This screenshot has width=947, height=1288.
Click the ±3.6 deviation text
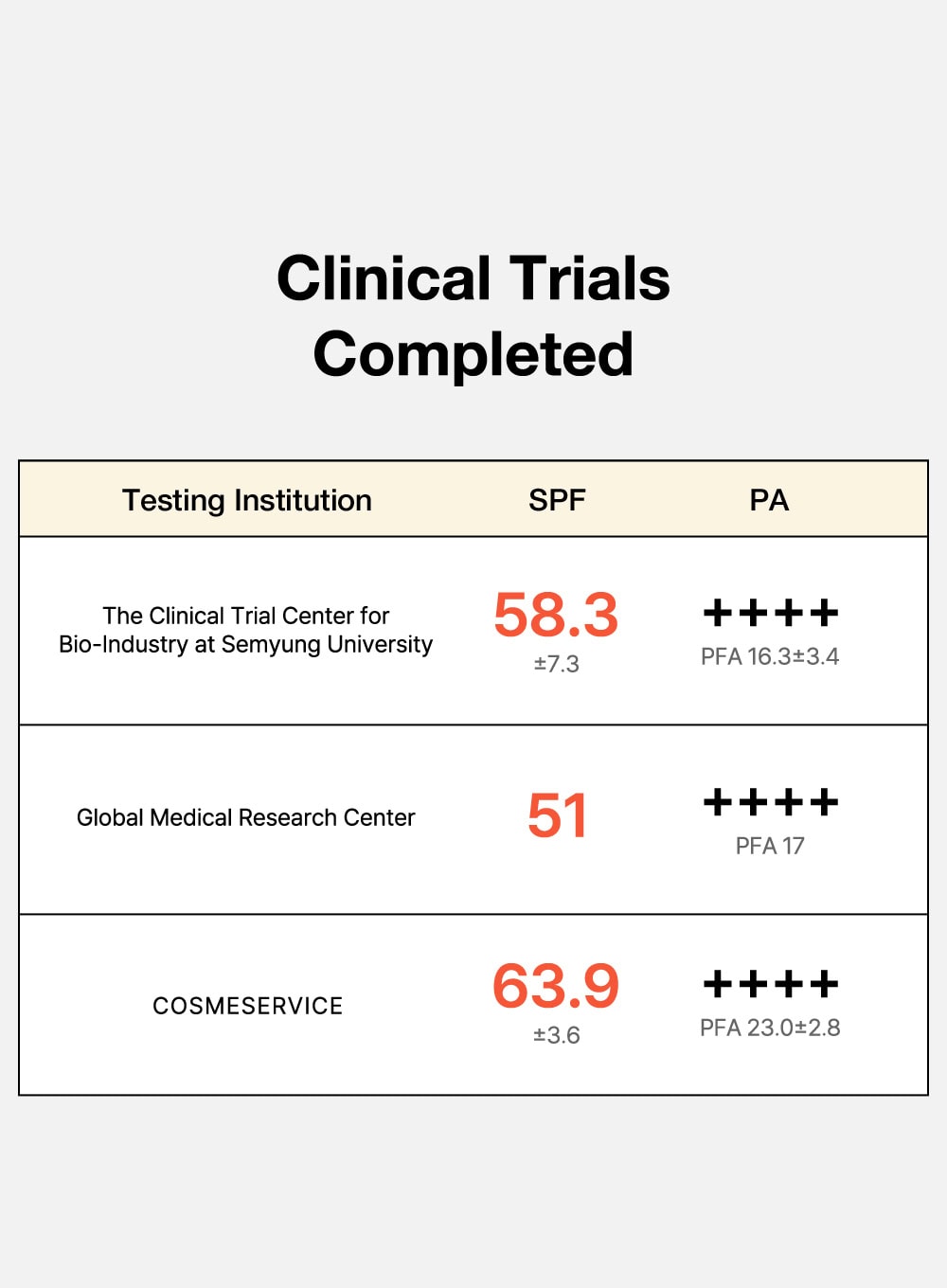tap(556, 1035)
